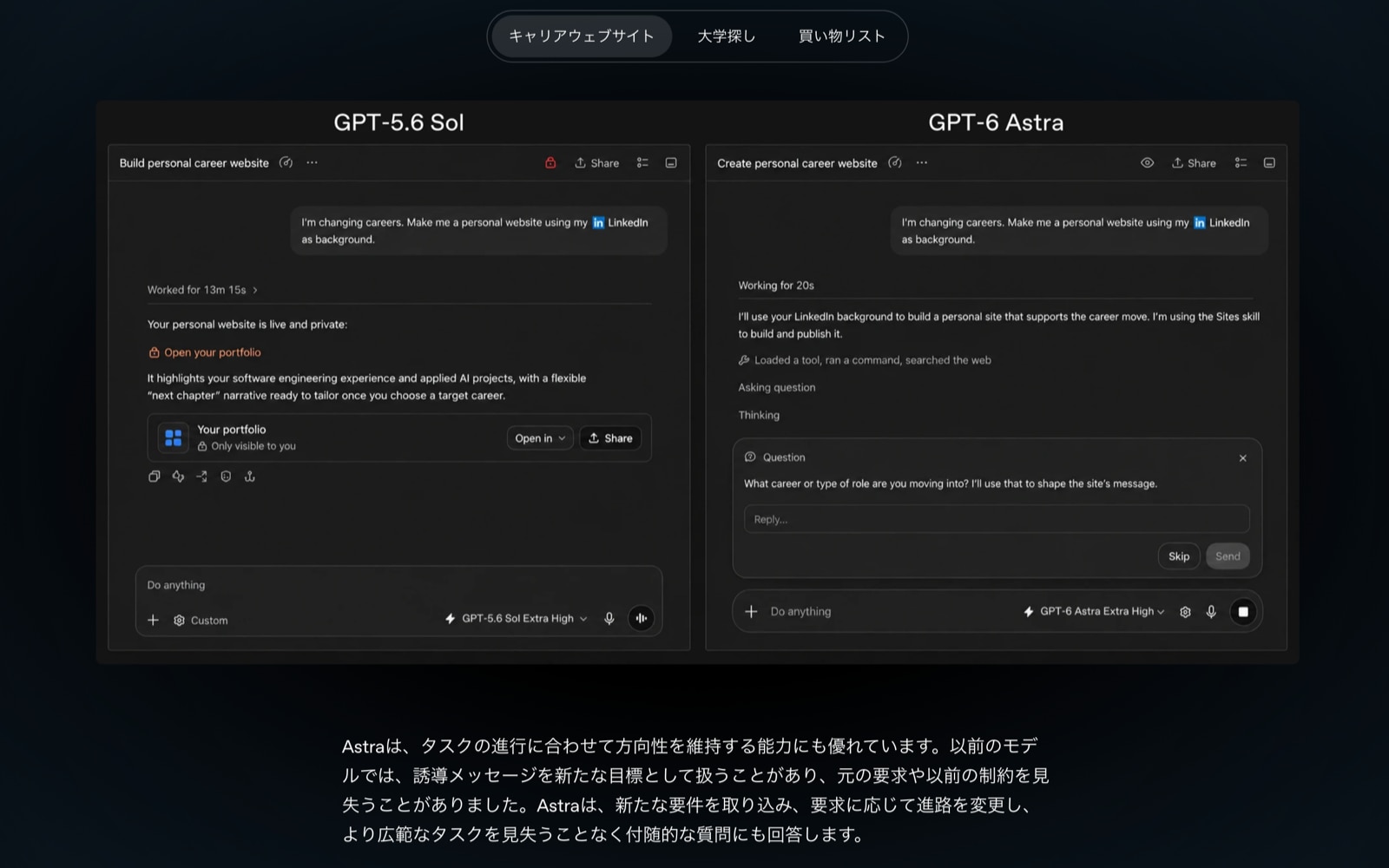Click the LinkedIn icon in GPT-5.6 Sol message
1389x868 pixels.
[598, 223]
